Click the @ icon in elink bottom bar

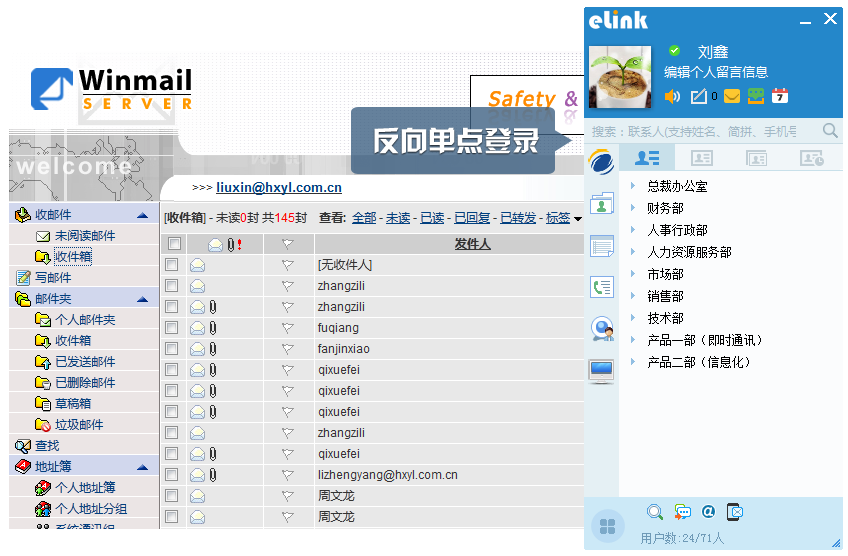[708, 511]
